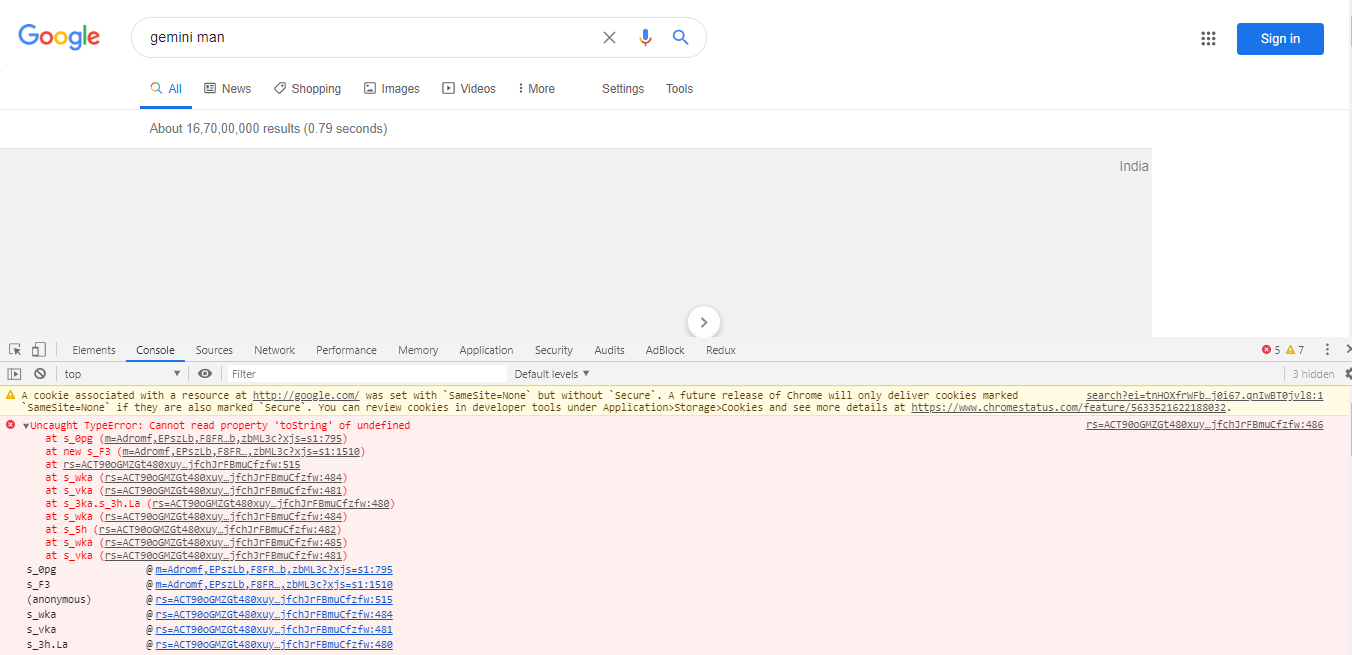Open Google search Tools
The image size is (1352, 655).
(x=679, y=89)
